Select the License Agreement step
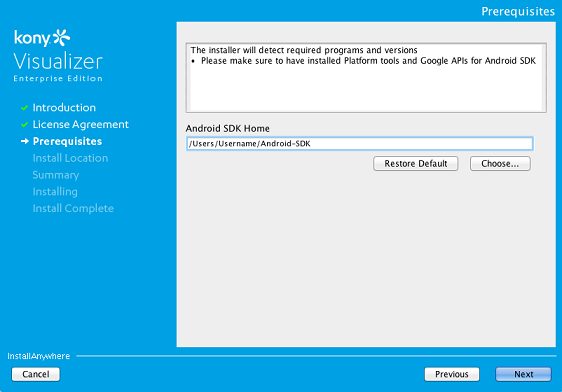Viewport: 562px width, 392px height. coord(80,124)
